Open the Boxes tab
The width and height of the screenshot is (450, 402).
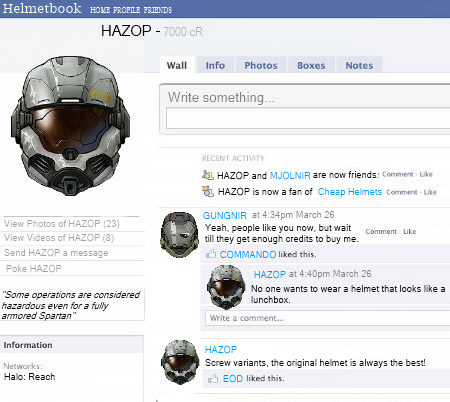coord(311,65)
